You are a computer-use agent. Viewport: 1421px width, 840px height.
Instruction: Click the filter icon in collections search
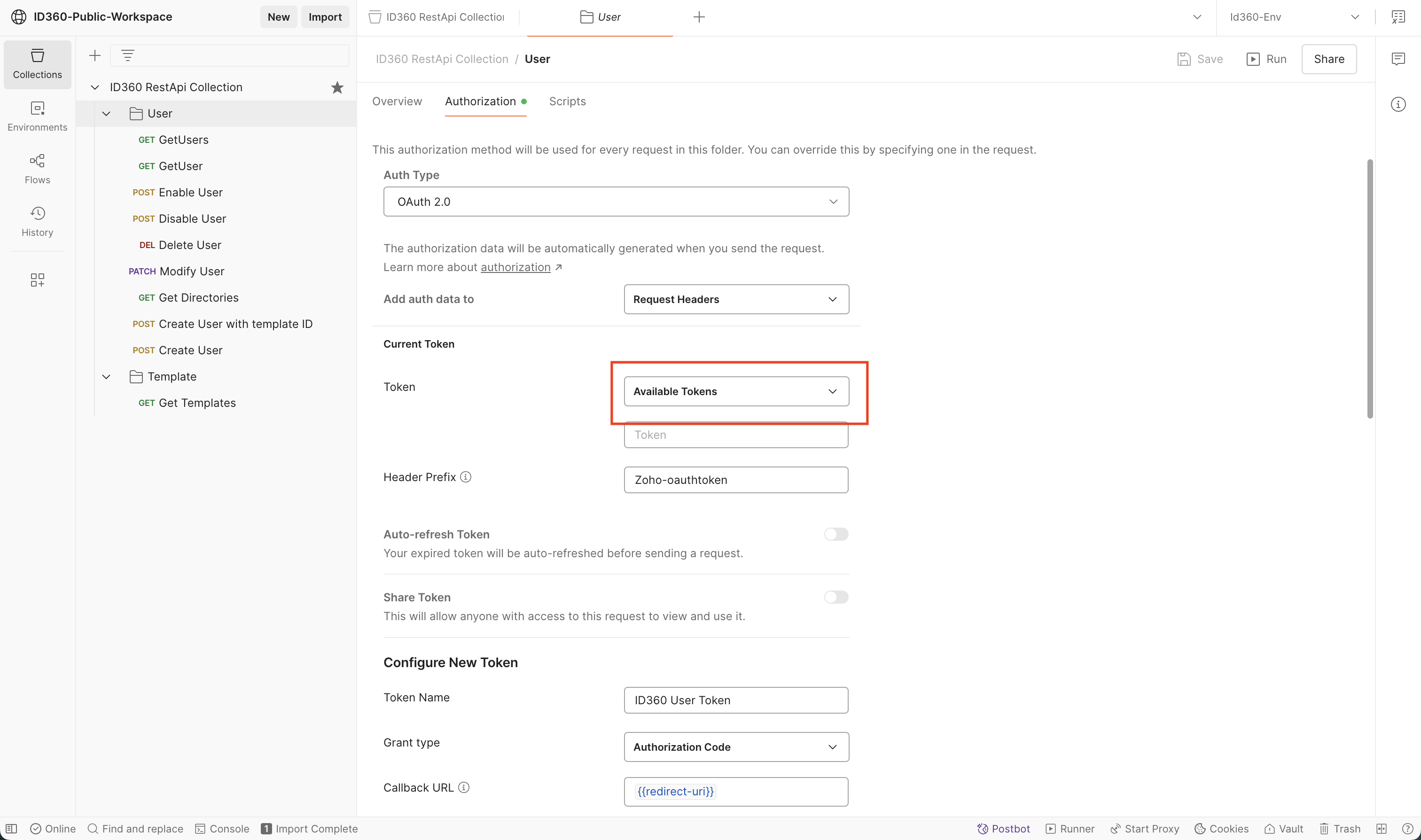(x=128, y=55)
